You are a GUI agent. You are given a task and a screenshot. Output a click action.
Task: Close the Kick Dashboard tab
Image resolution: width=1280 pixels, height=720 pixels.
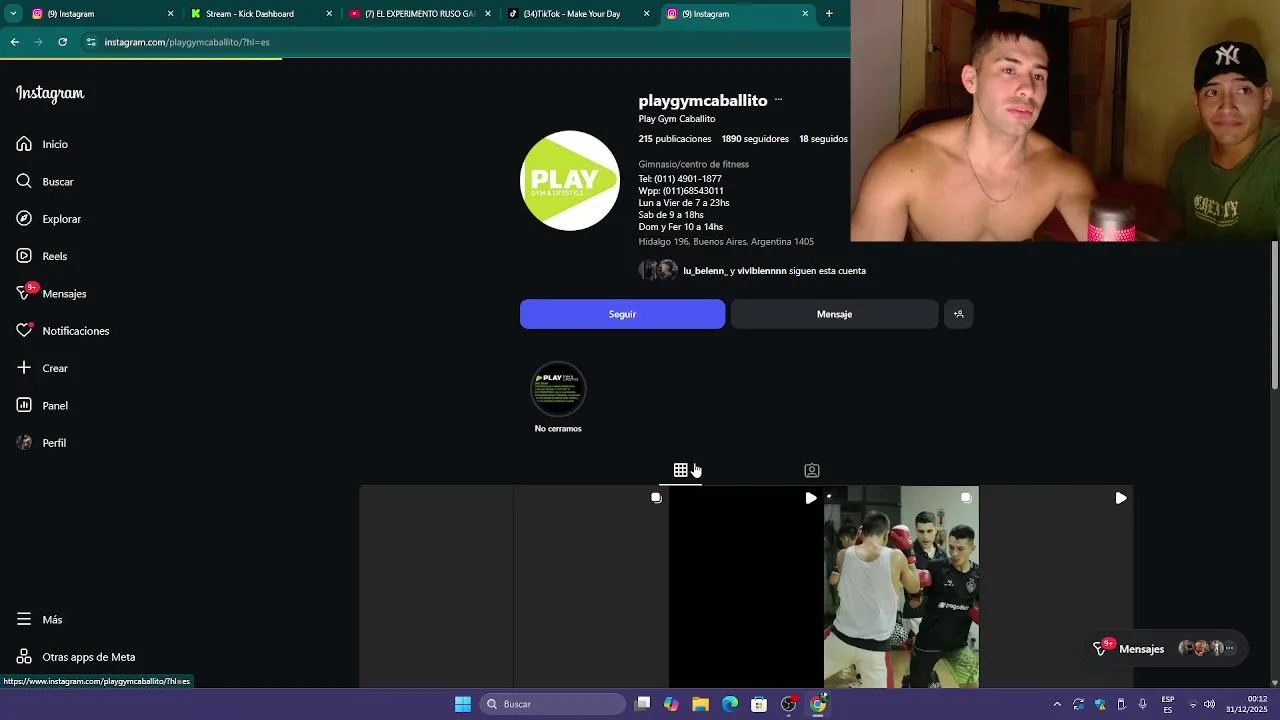329,14
